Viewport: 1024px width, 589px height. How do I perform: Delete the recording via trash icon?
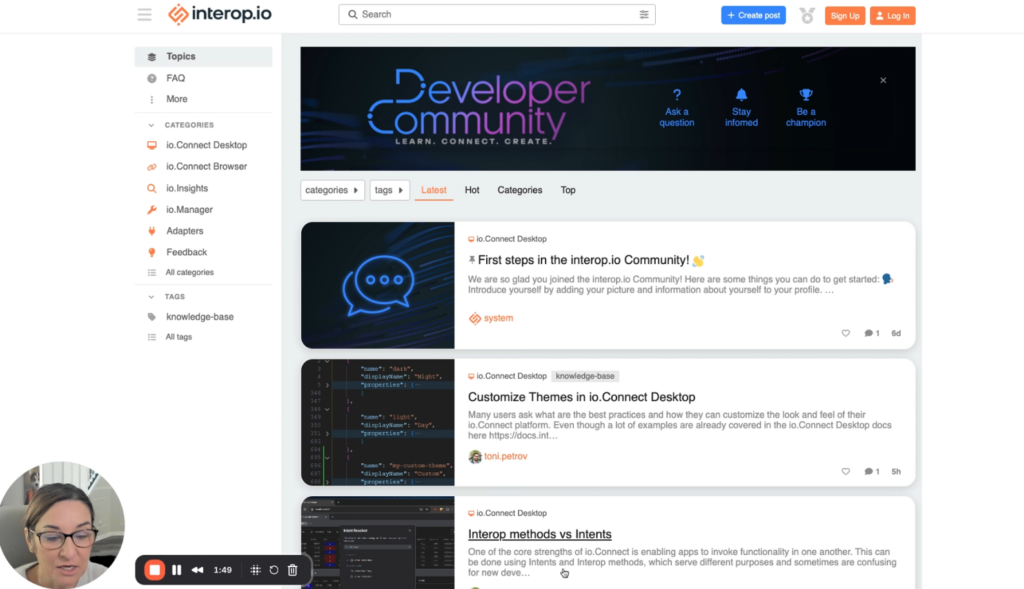pos(291,570)
